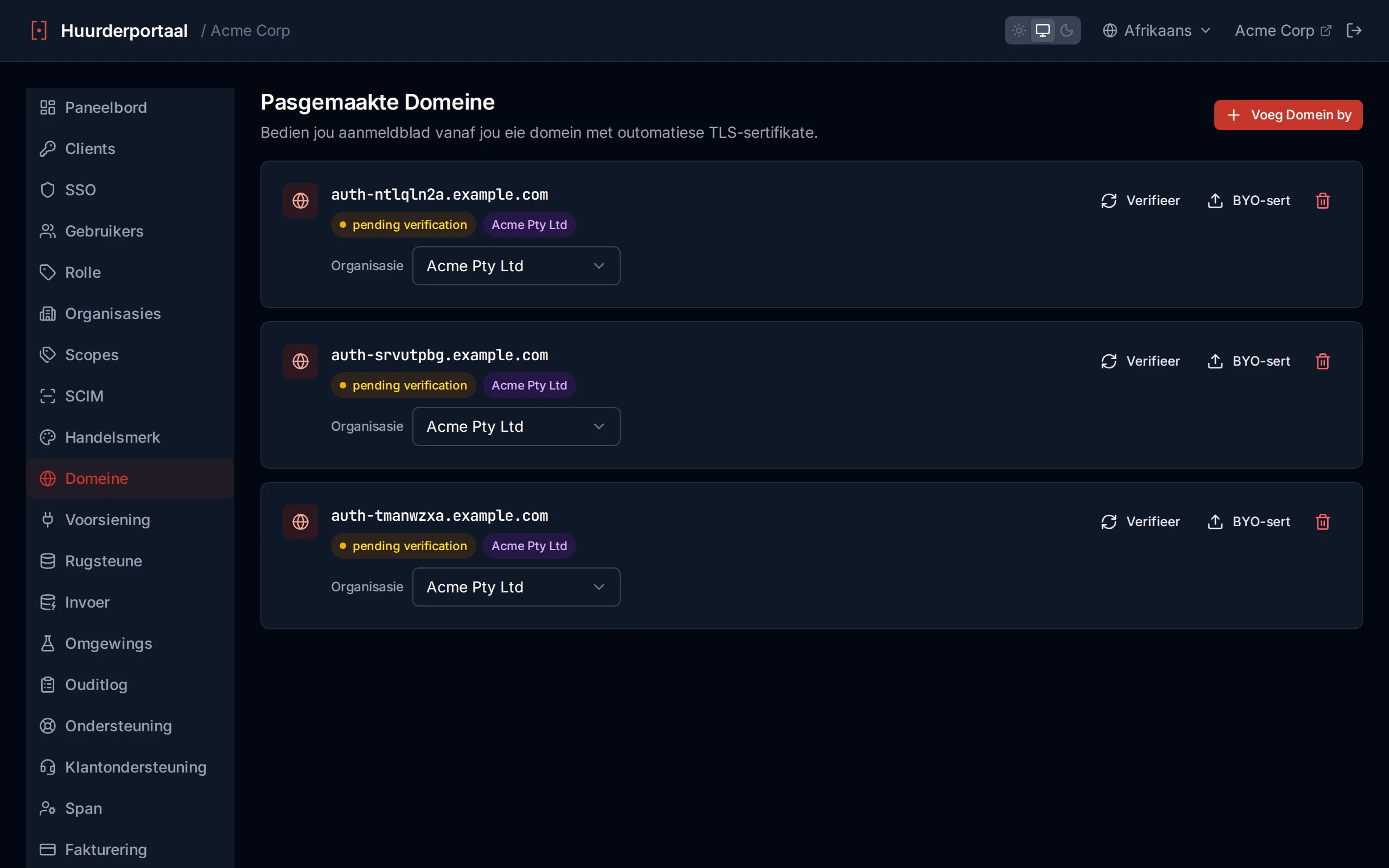Expand Organisasie dropdown for auth-tmanwzxa domain
This screenshot has width=1389, height=868.
516,586
